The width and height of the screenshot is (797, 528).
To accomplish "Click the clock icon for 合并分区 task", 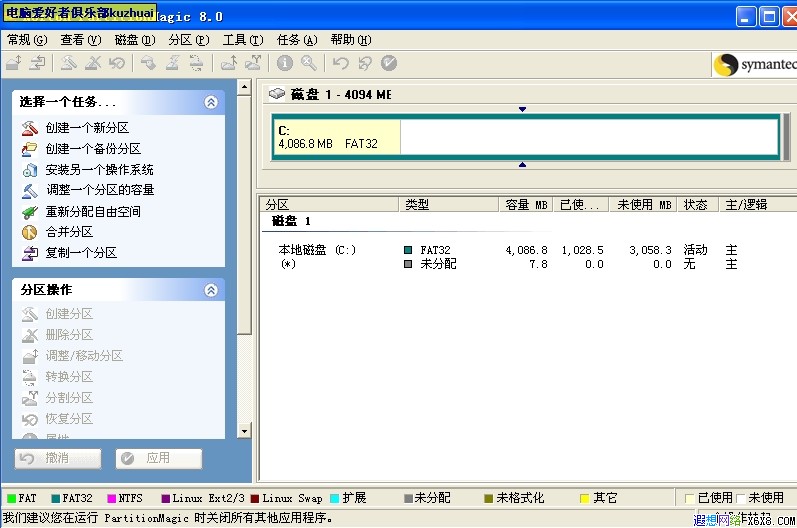I will click(x=29, y=232).
